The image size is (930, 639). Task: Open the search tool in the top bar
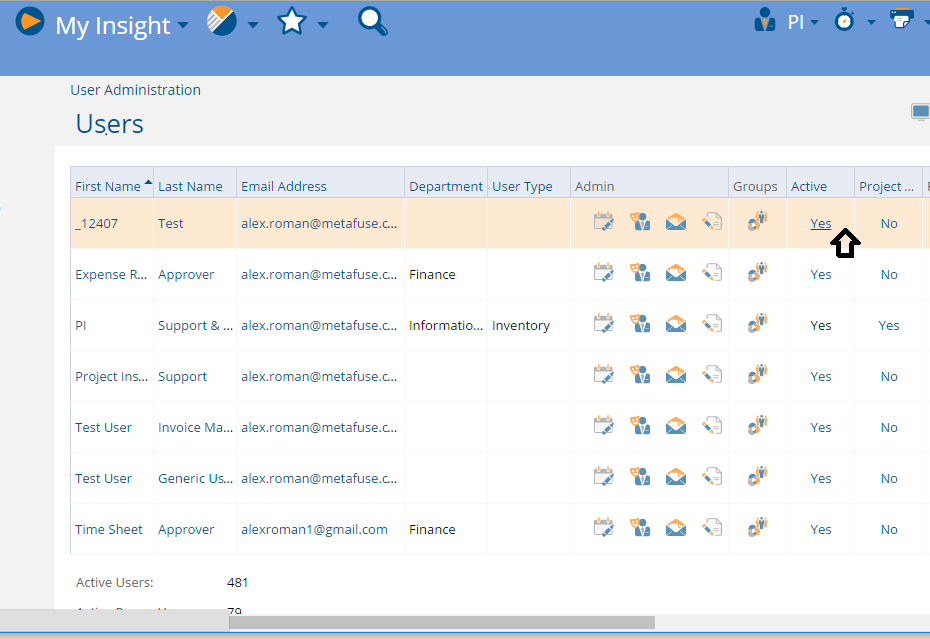371,21
